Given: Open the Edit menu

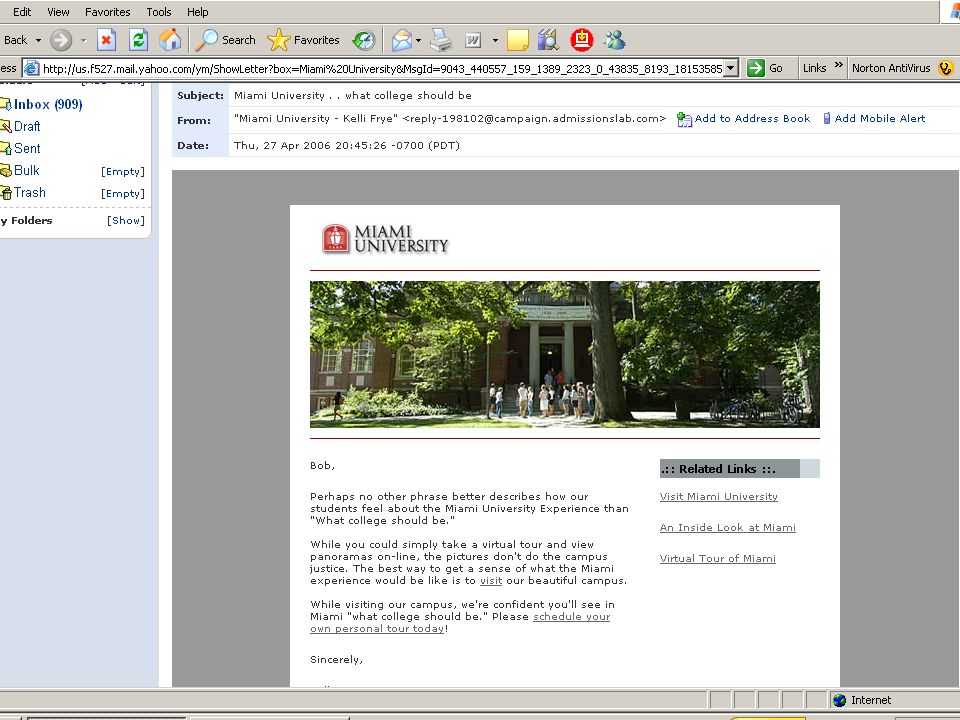Looking at the screenshot, I should (x=22, y=12).
